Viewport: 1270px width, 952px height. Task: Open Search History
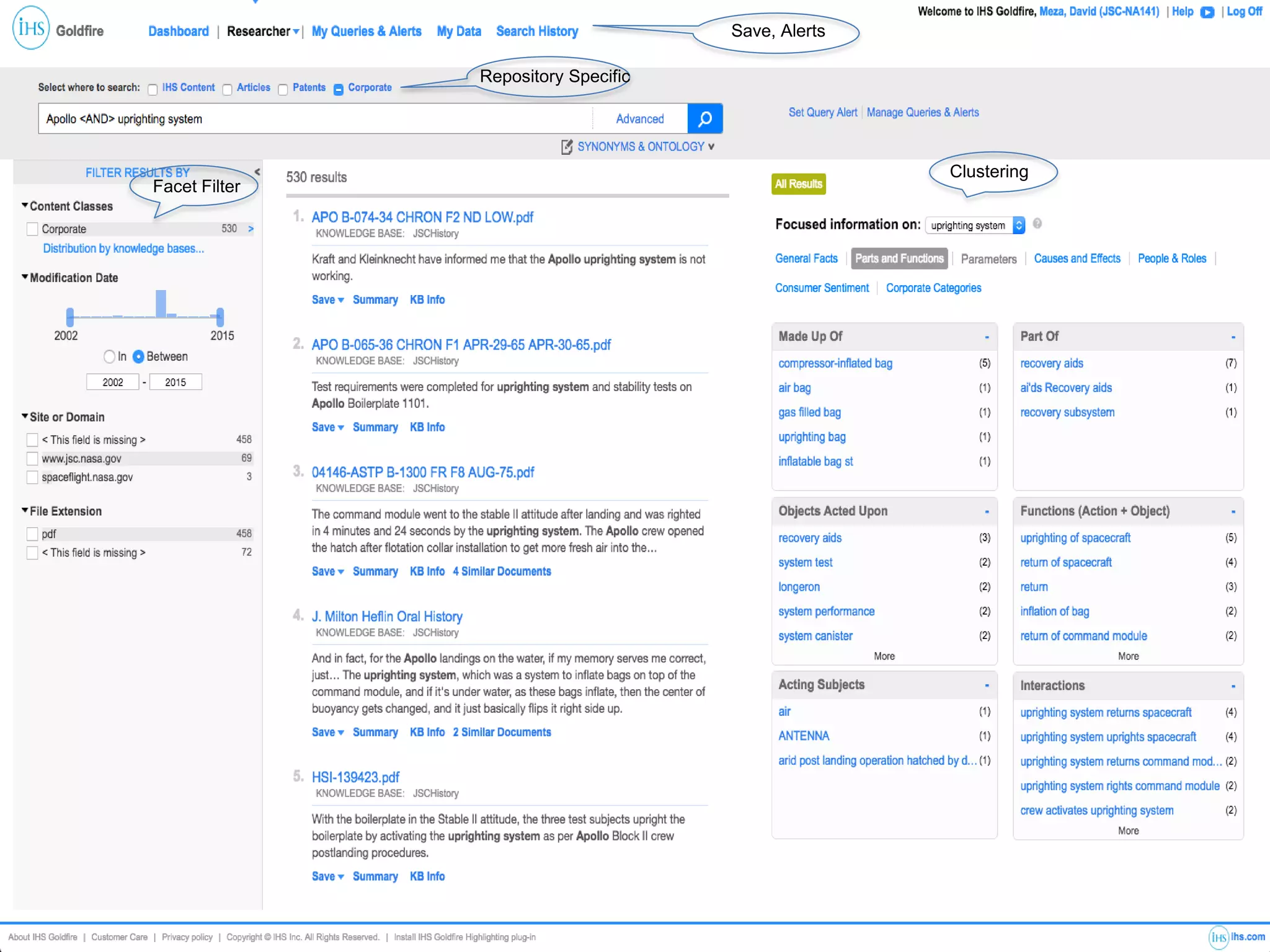(x=537, y=31)
